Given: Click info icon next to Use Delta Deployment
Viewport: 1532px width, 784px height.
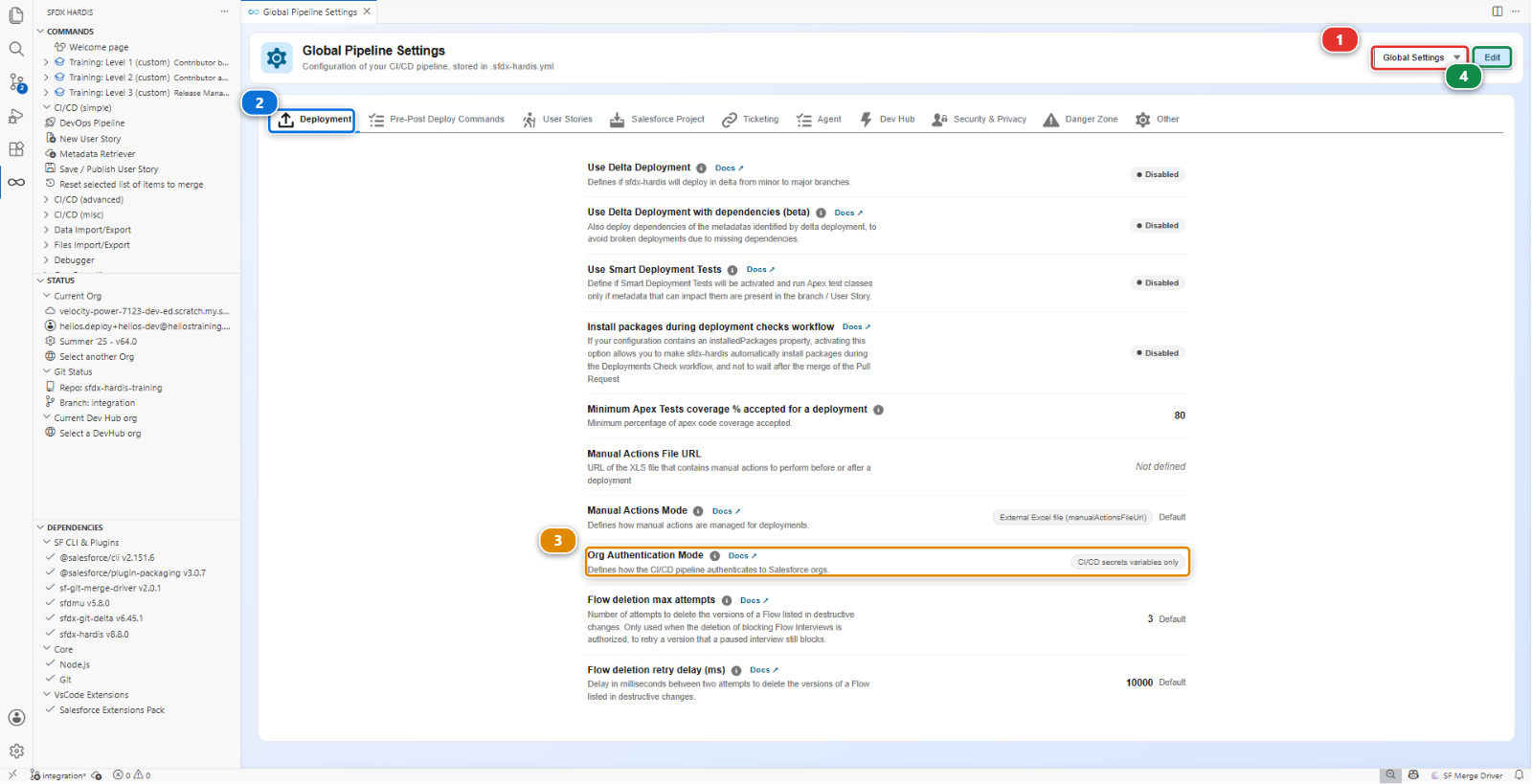Looking at the screenshot, I should tap(701, 168).
